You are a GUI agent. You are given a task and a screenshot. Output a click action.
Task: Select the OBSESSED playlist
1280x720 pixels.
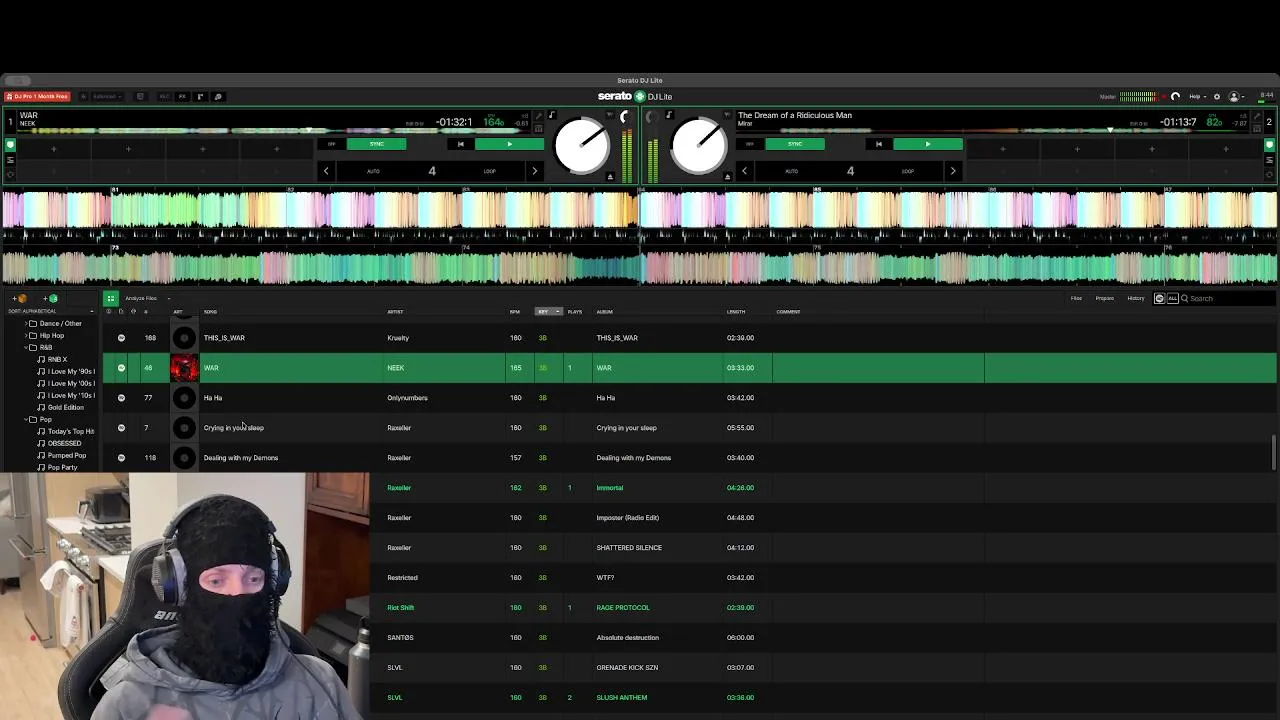(x=64, y=443)
